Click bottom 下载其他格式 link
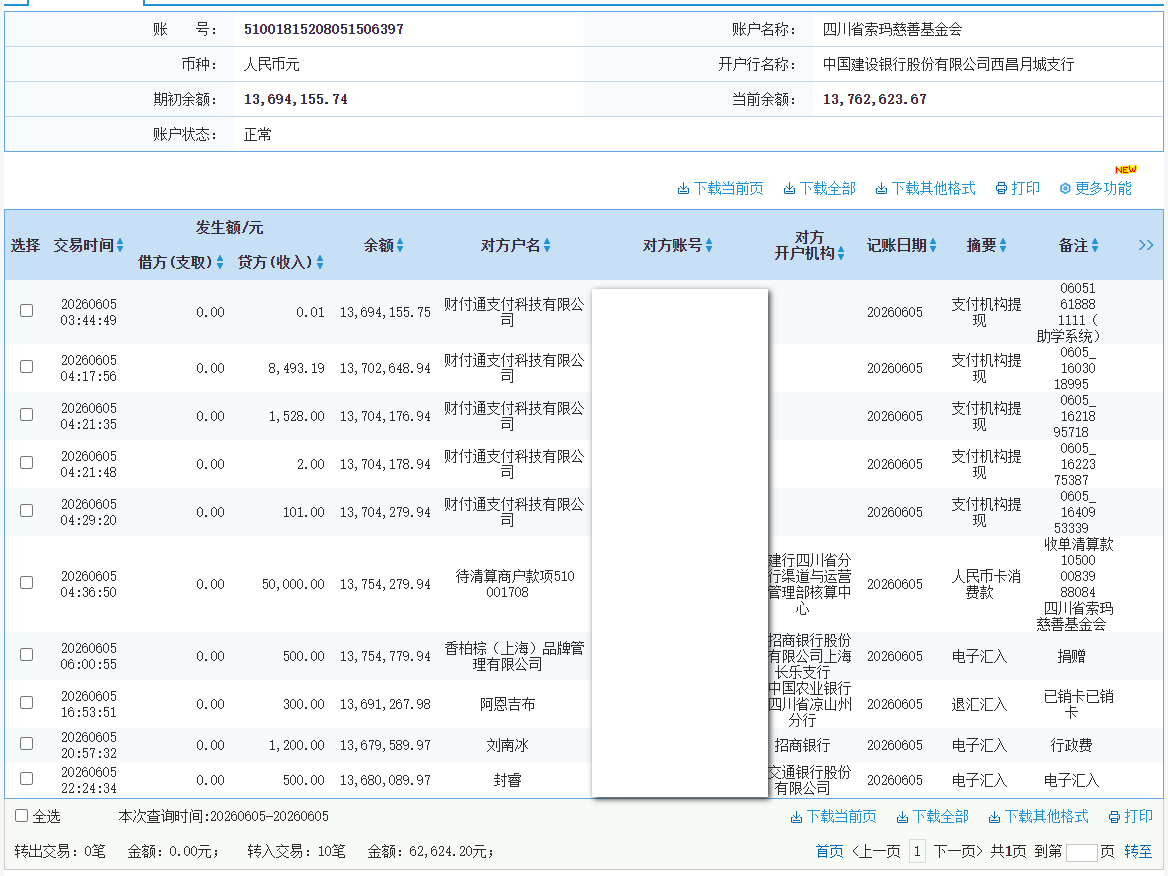 (x=1038, y=816)
